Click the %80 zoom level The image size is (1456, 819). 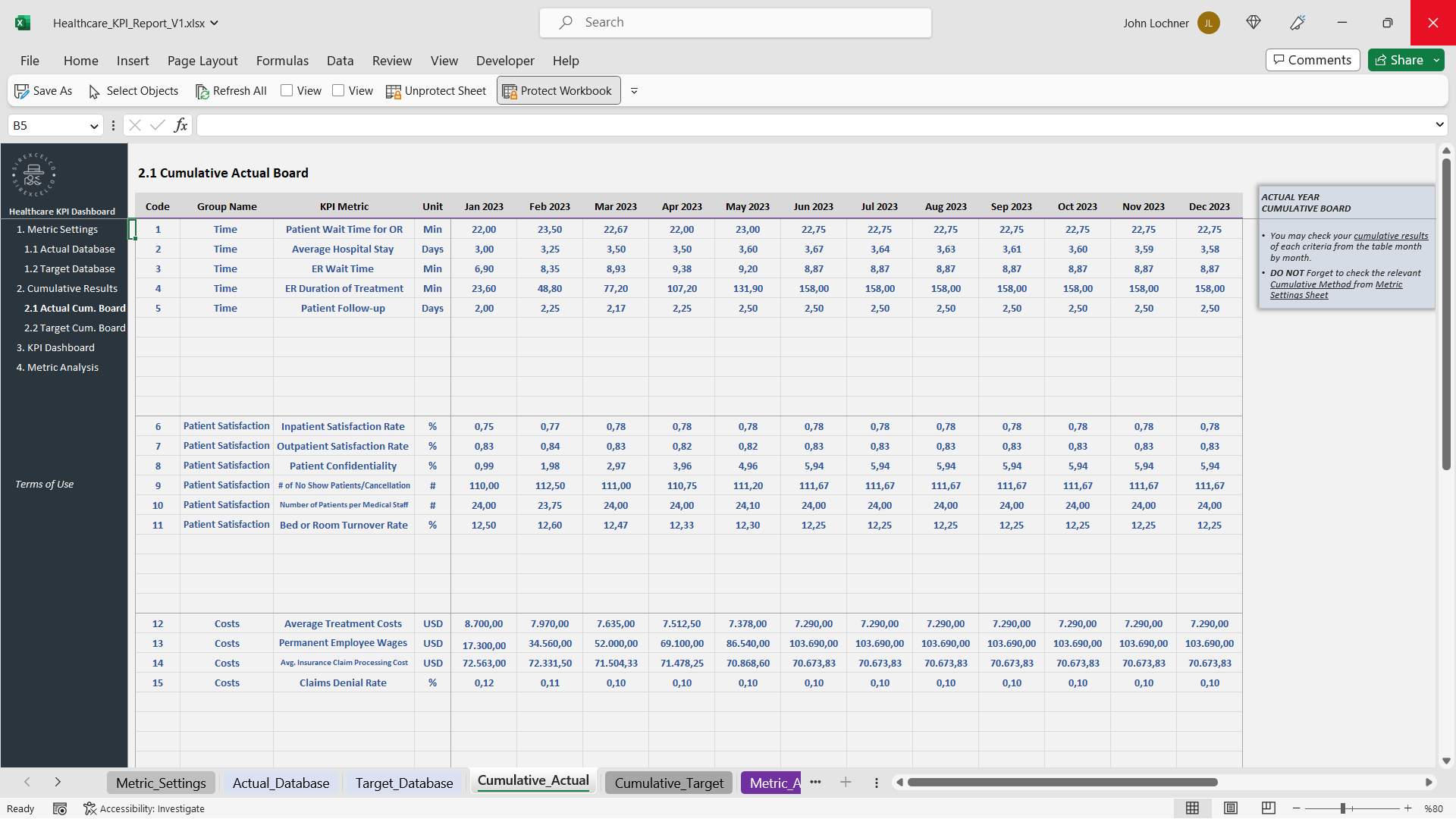click(1433, 808)
